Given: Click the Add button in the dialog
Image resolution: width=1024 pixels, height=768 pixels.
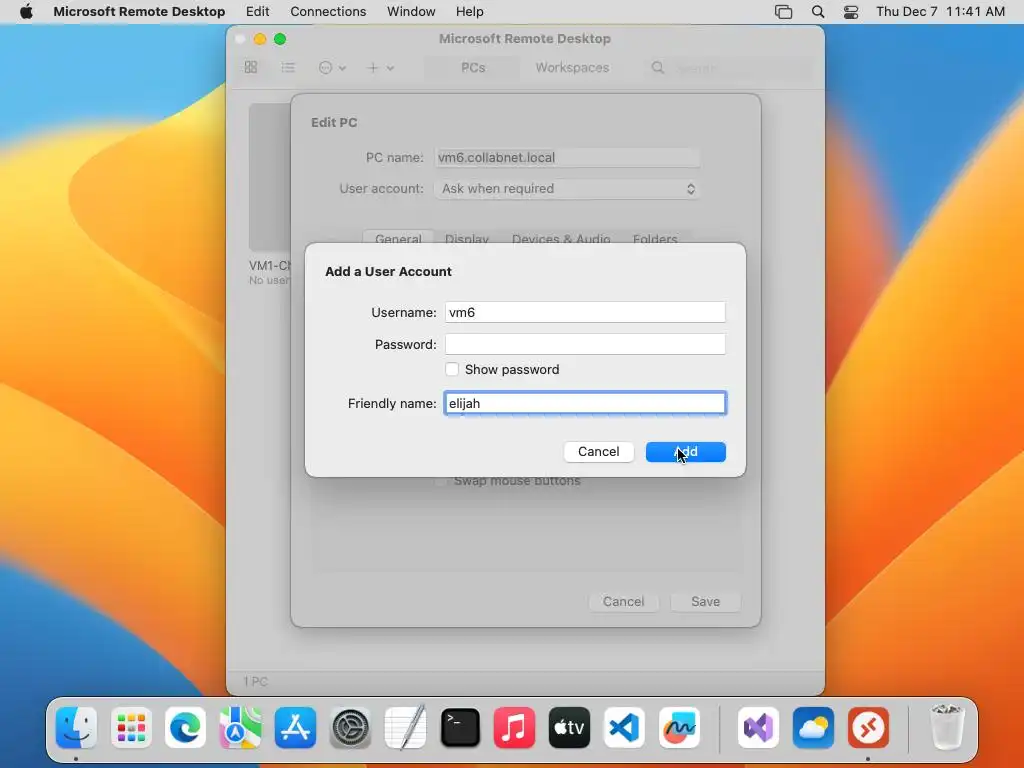Looking at the screenshot, I should click(x=685, y=452).
